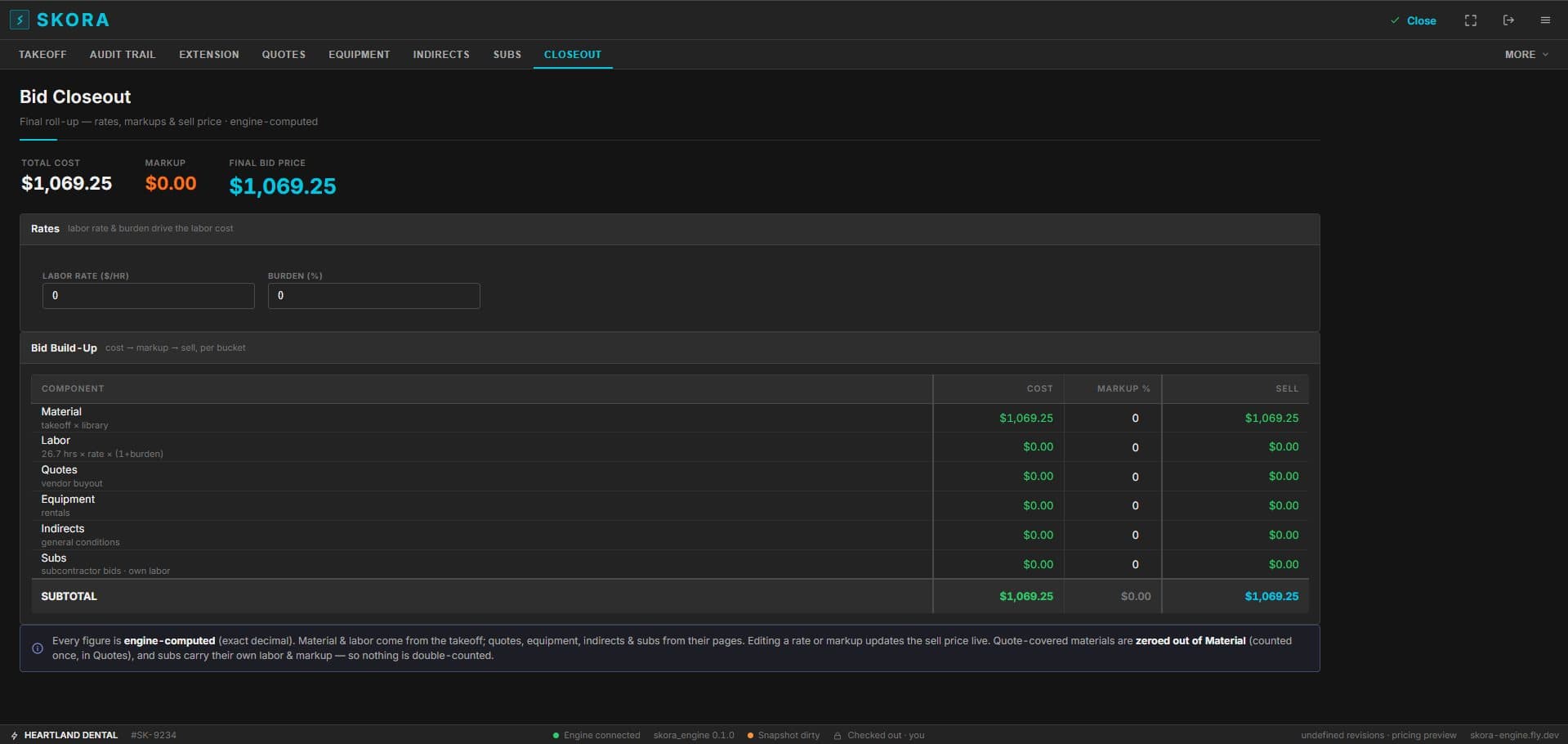Switch to the TAKEOFF tab
Screen dimensions: 1568x744
click(42, 55)
